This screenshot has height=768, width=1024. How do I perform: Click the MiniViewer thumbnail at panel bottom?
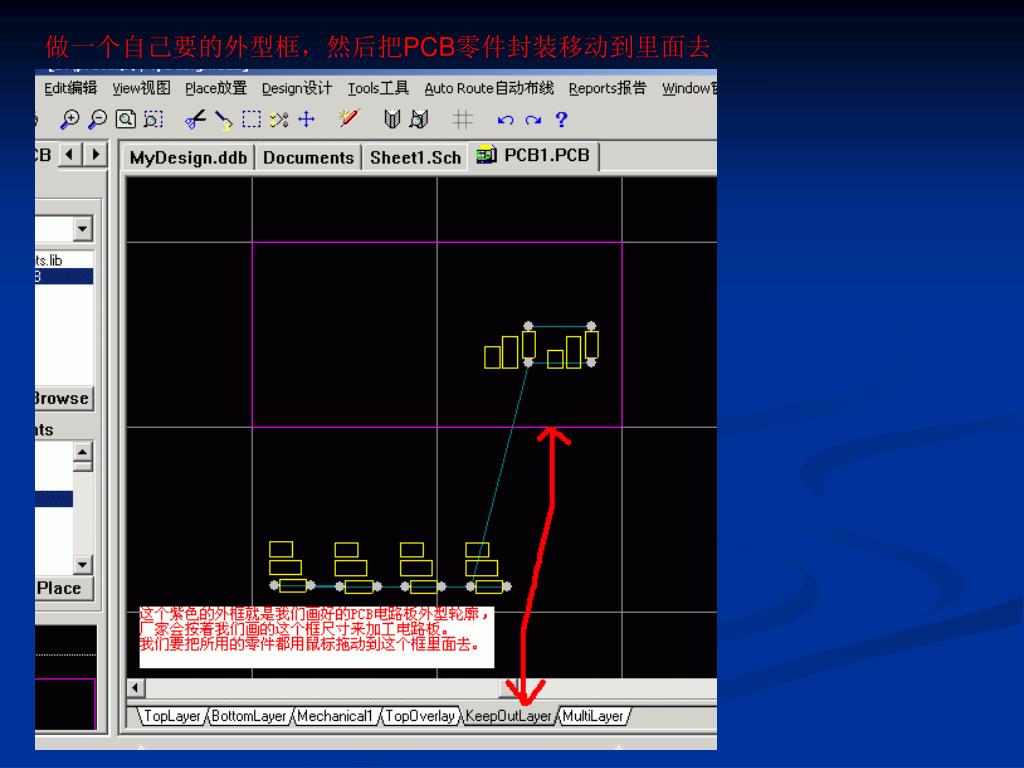pyautogui.click(x=65, y=677)
